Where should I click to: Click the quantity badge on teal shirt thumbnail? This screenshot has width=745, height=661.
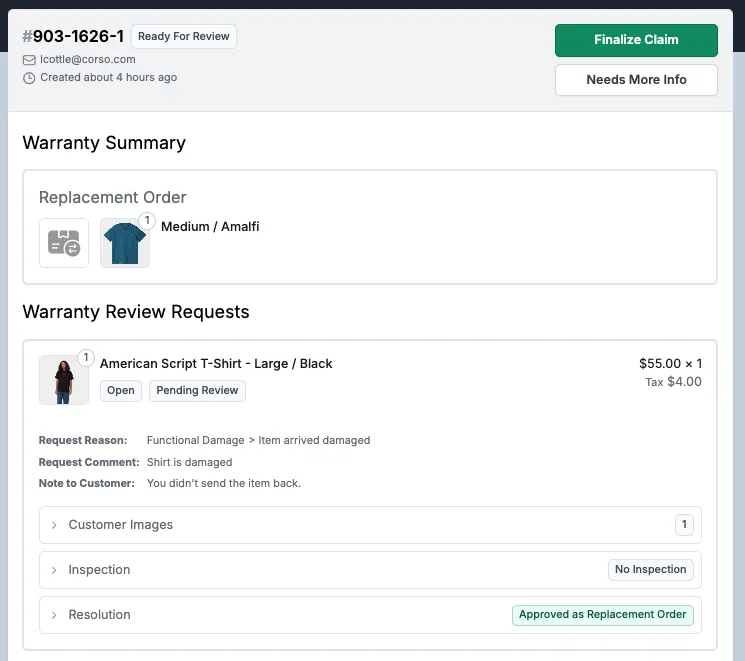point(146,221)
